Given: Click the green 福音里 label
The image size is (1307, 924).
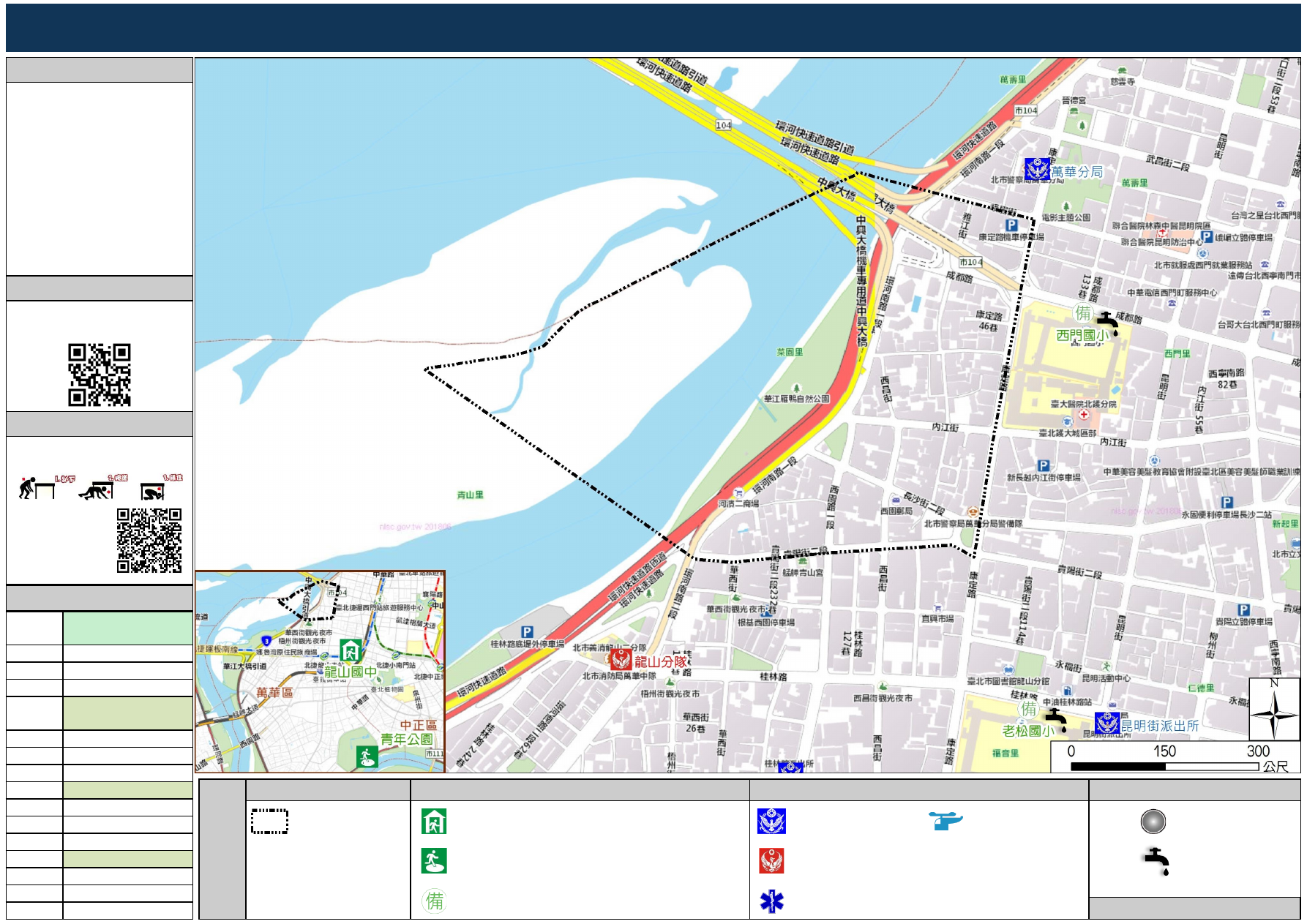Looking at the screenshot, I should [x=1005, y=753].
